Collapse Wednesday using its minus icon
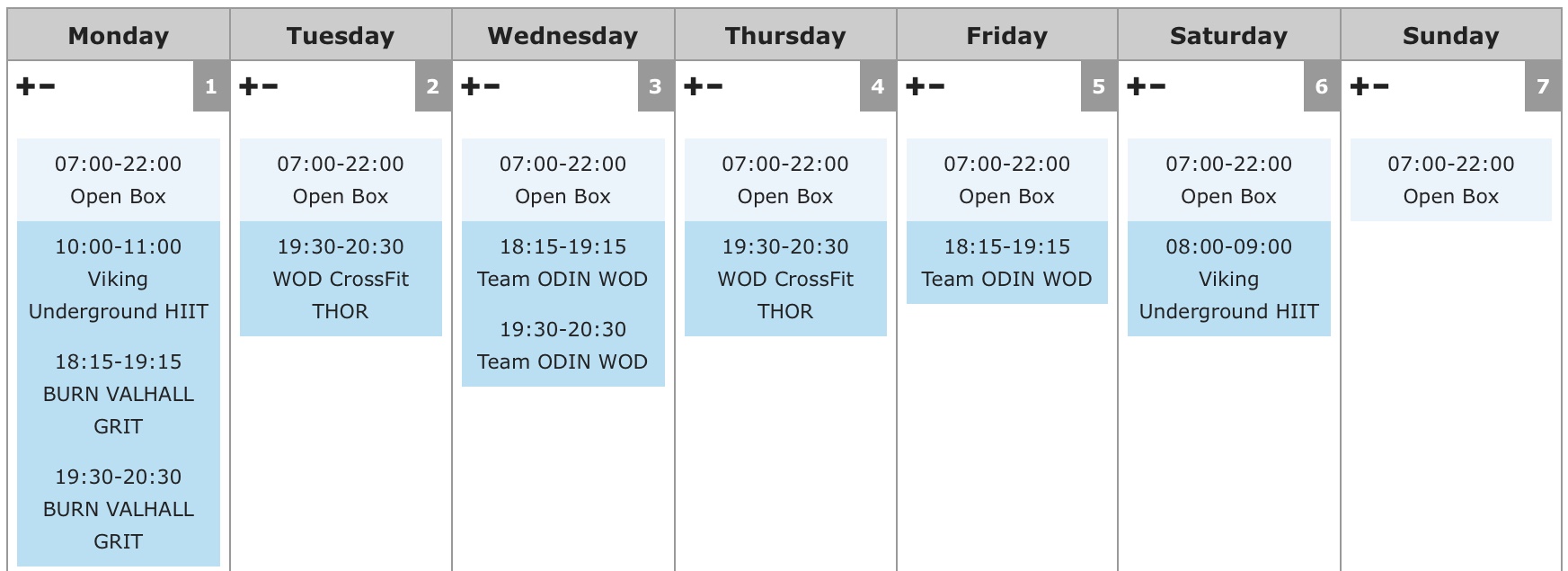Viewport: 1568px width, 571px height. coord(491,86)
